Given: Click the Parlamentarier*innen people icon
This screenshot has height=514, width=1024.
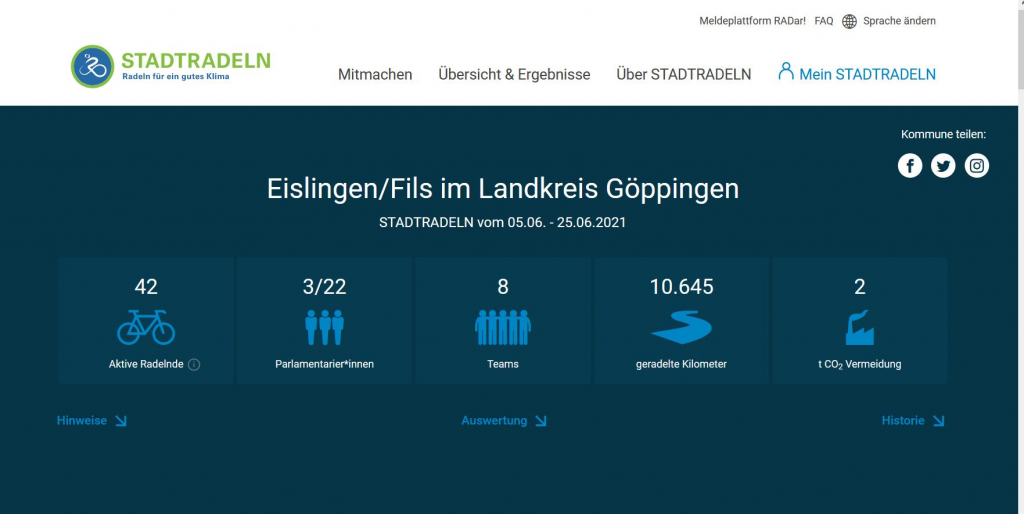Looking at the screenshot, I should (324, 327).
